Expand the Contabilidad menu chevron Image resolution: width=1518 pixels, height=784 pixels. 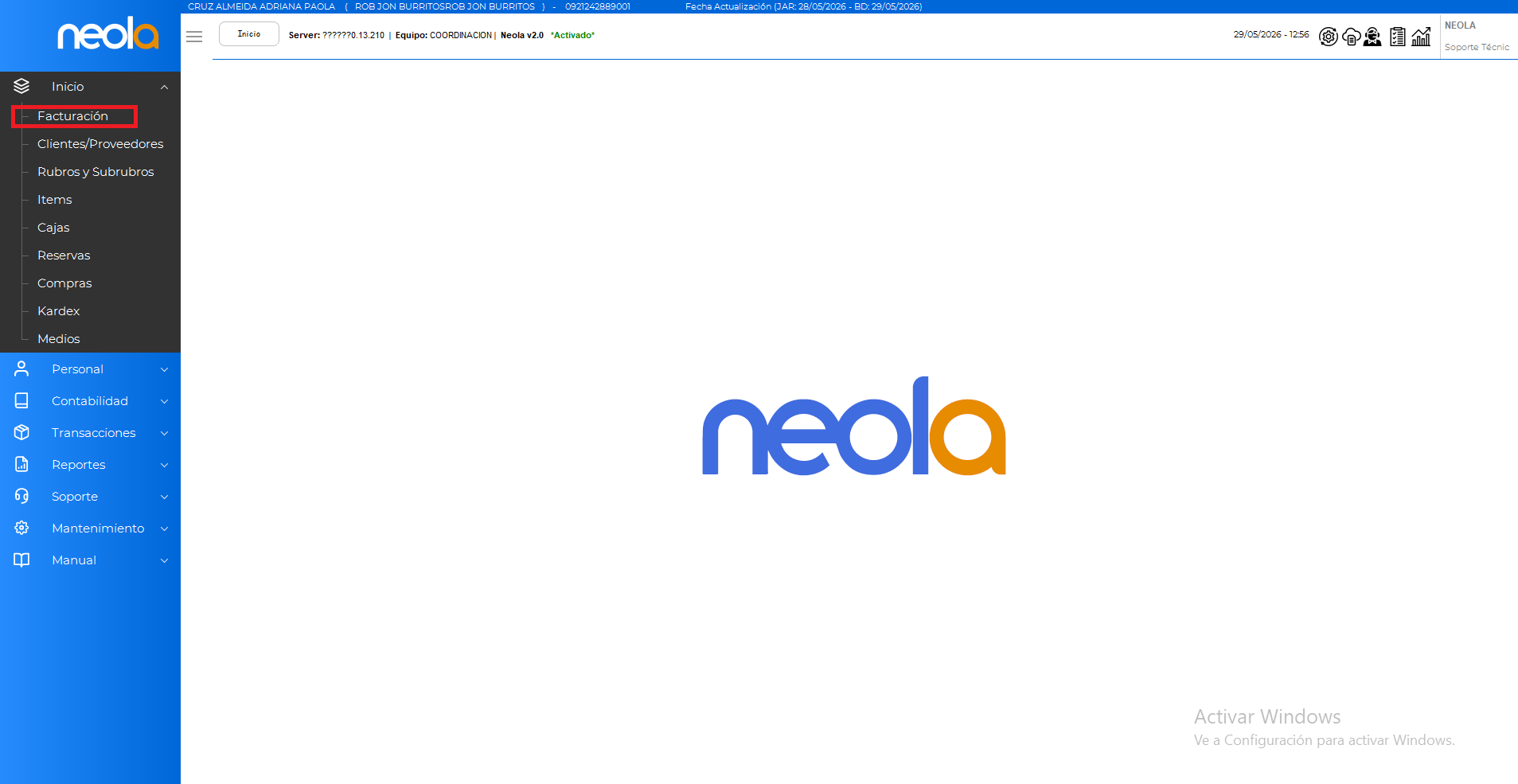tap(164, 401)
